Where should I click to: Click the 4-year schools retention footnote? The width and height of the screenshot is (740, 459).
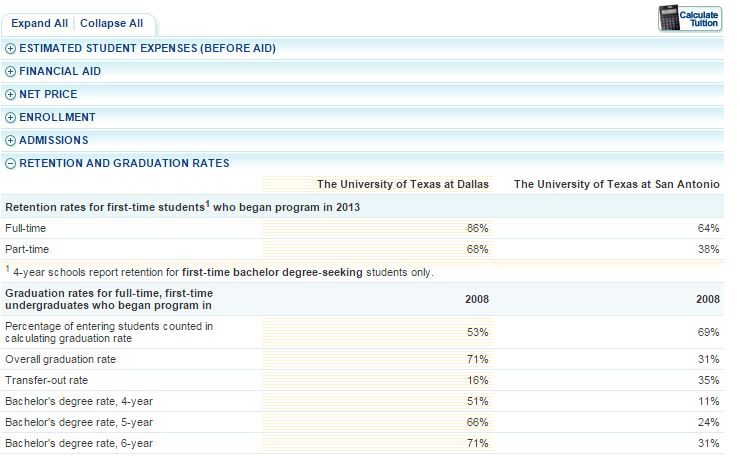tap(219, 272)
